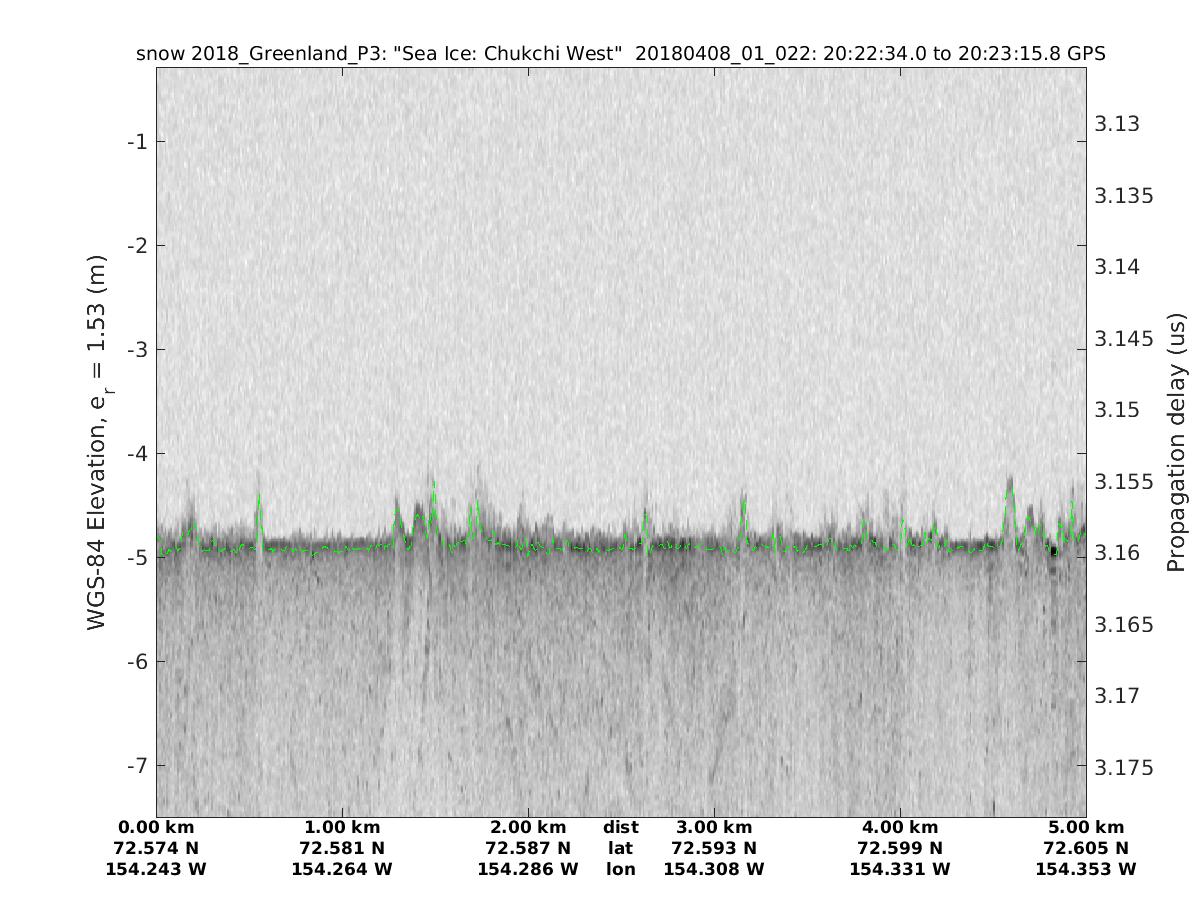Click the 3.175 propagation delay tick
Screen dimensions: 1200x900
(1124, 768)
